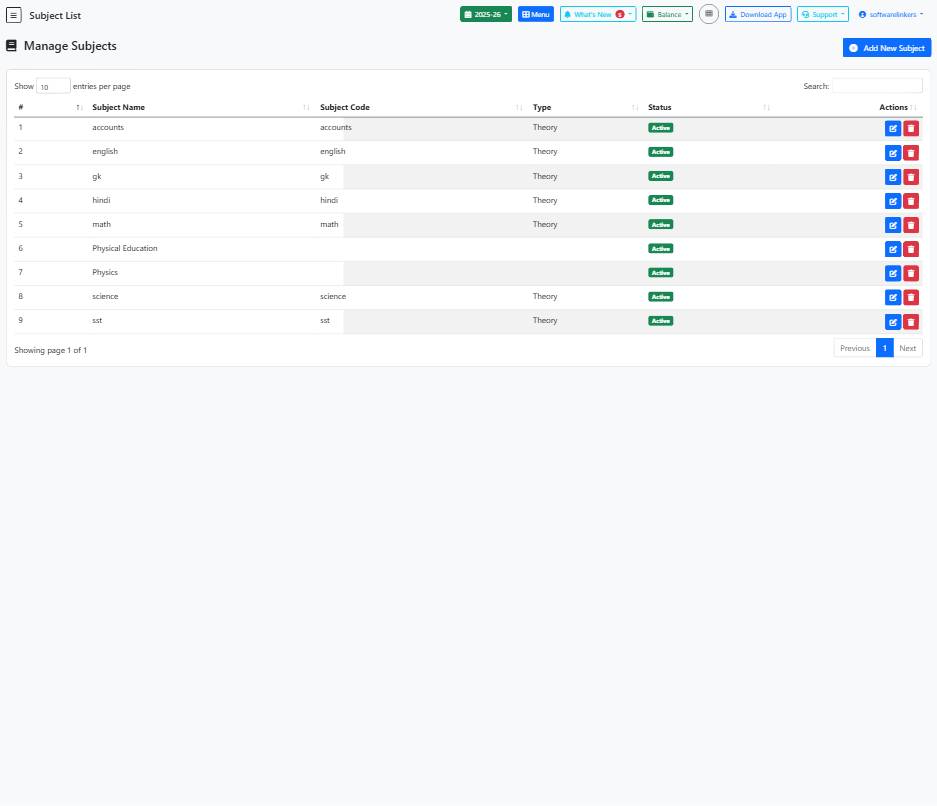
Task: Expand the Balance dropdown
Action: 667,14
